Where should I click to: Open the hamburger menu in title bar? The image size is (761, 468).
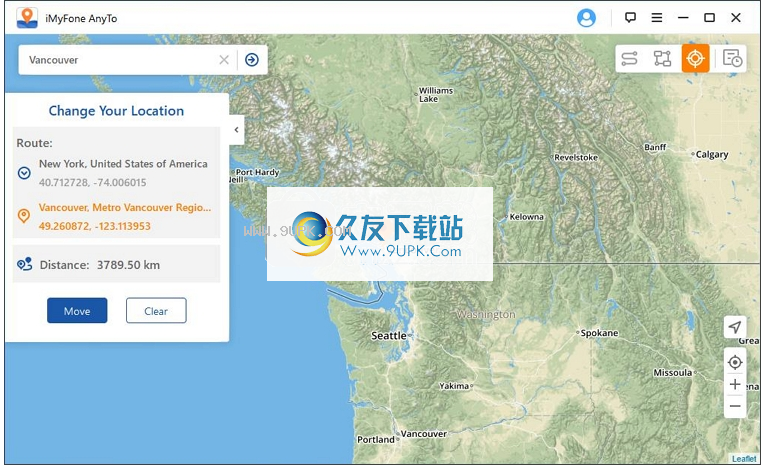click(x=657, y=18)
